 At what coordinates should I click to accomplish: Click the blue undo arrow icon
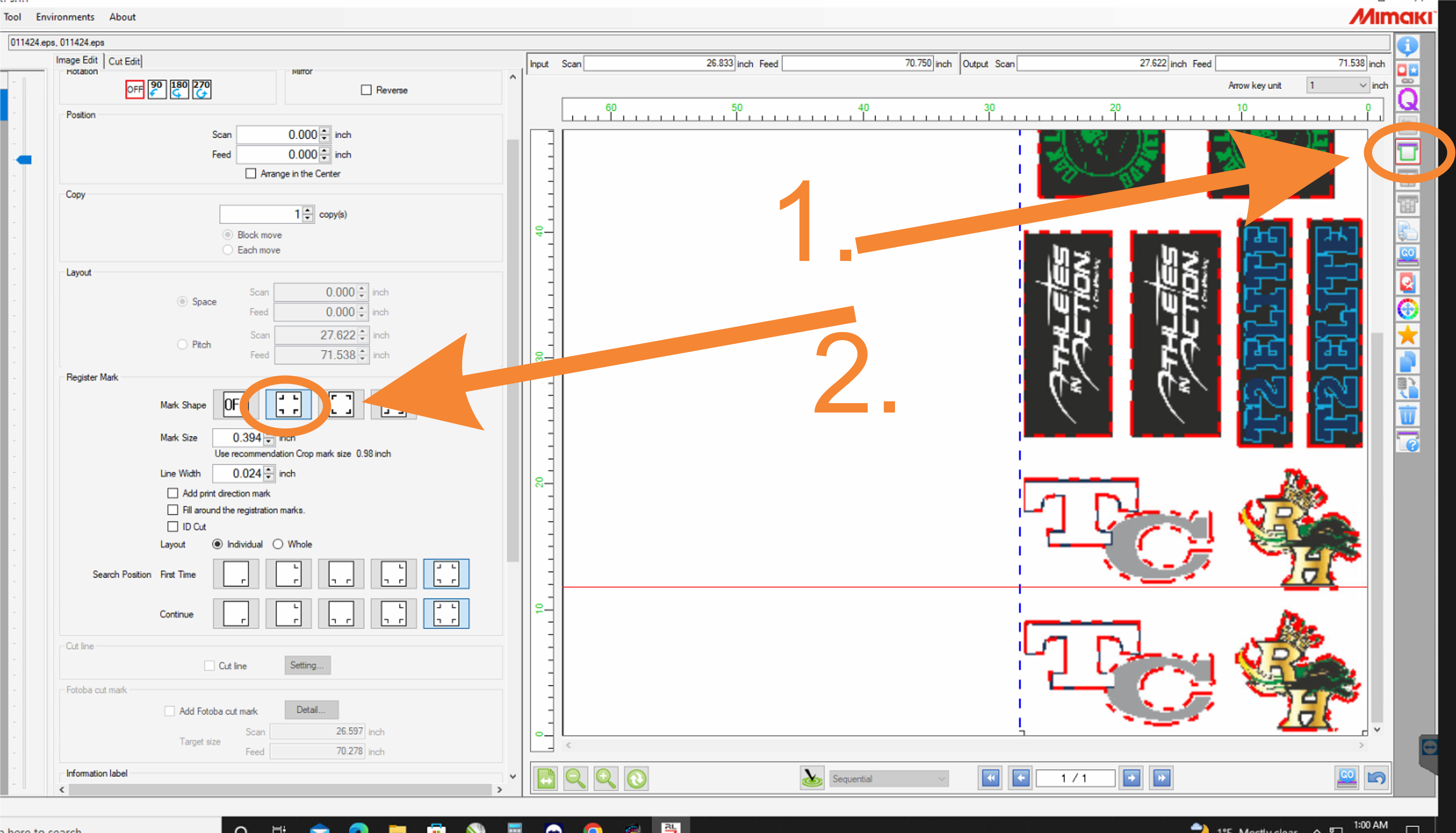coord(1376,778)
